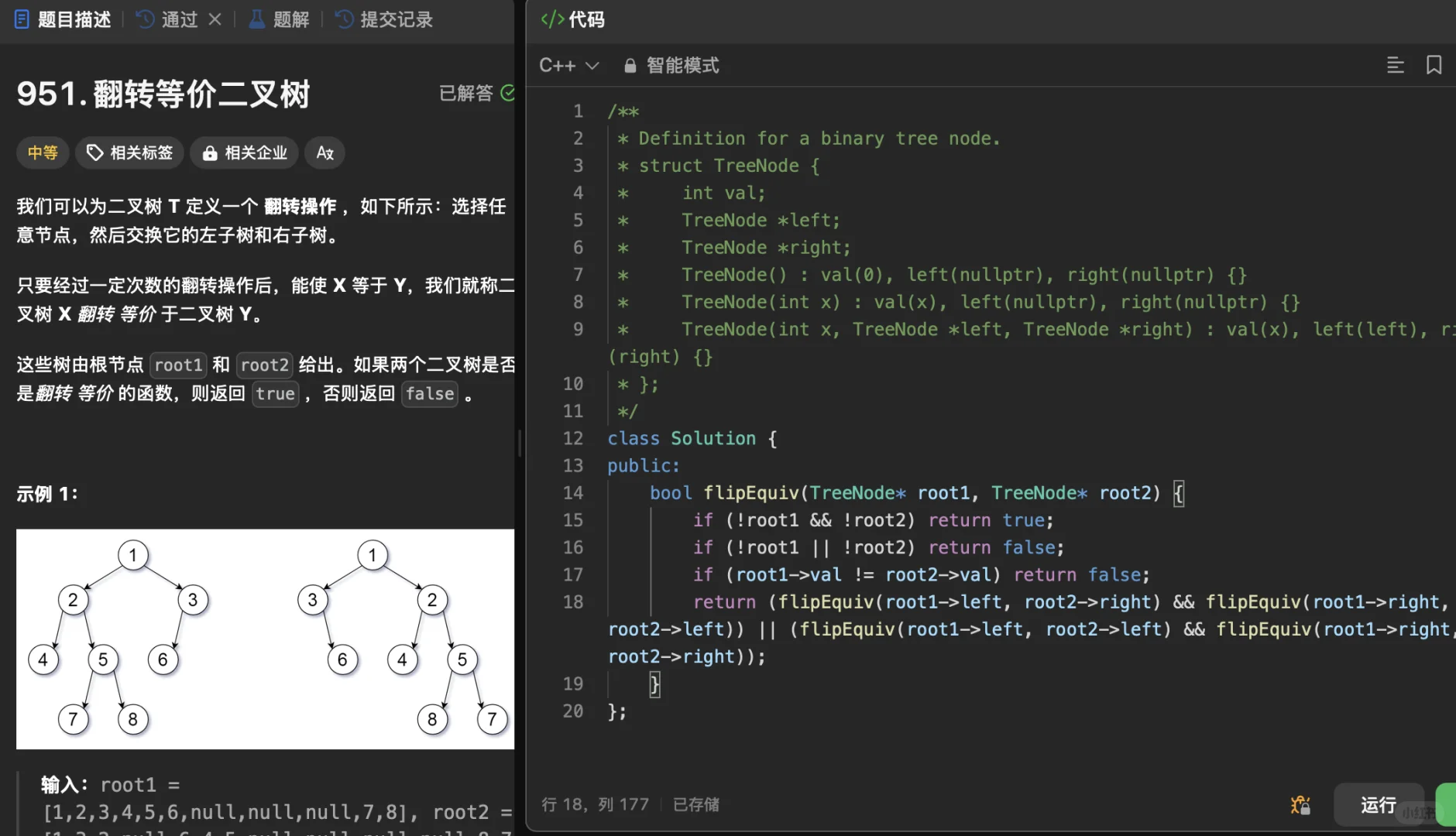The height and width of the screenshot is (836, 1456).
Task: Click the false inline code in description
Action: click(x=430, y=393)
